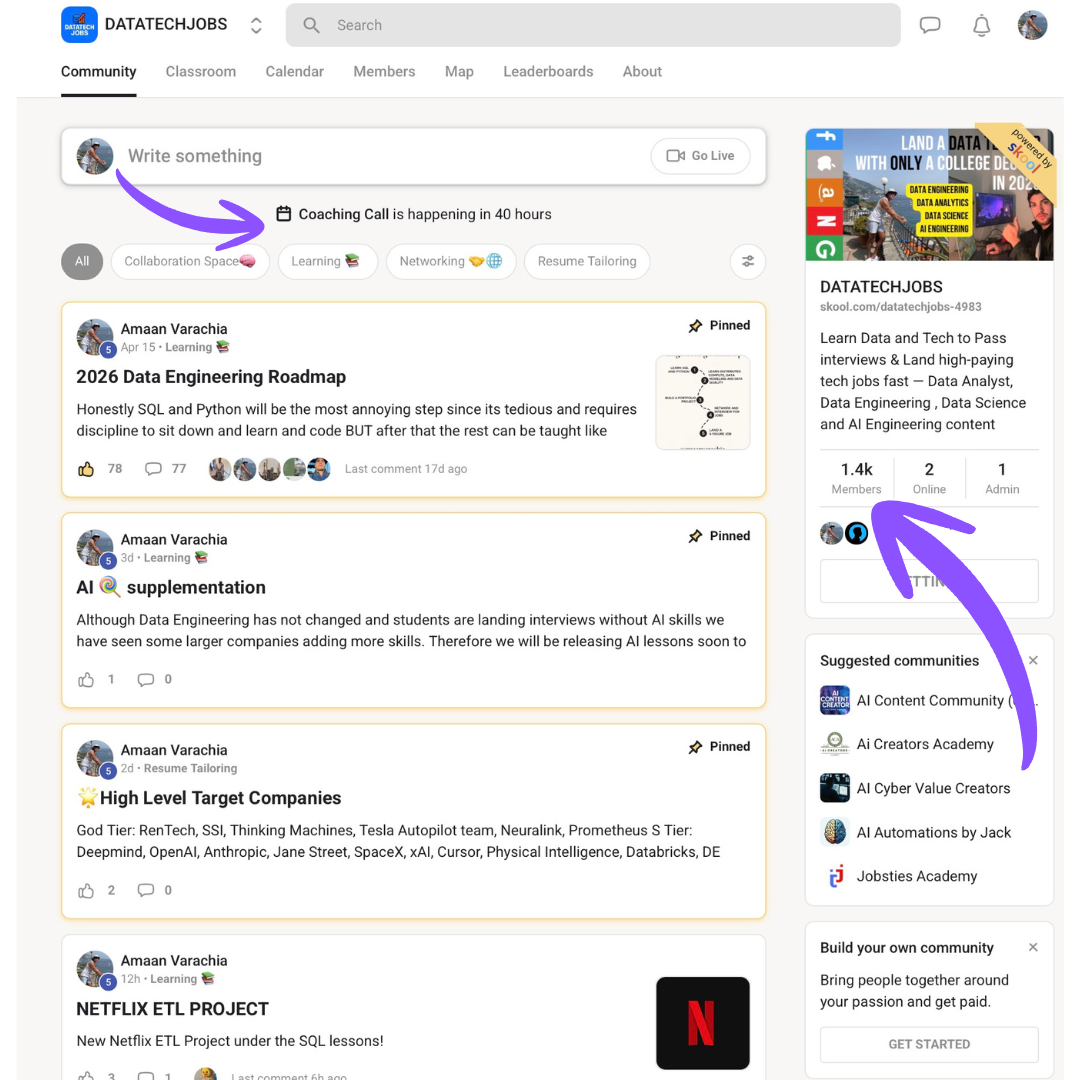Viewport: 1080px width, 1080px height.
Task: Open the Netflix logo thumbnail
Action: click(703, 1023)
